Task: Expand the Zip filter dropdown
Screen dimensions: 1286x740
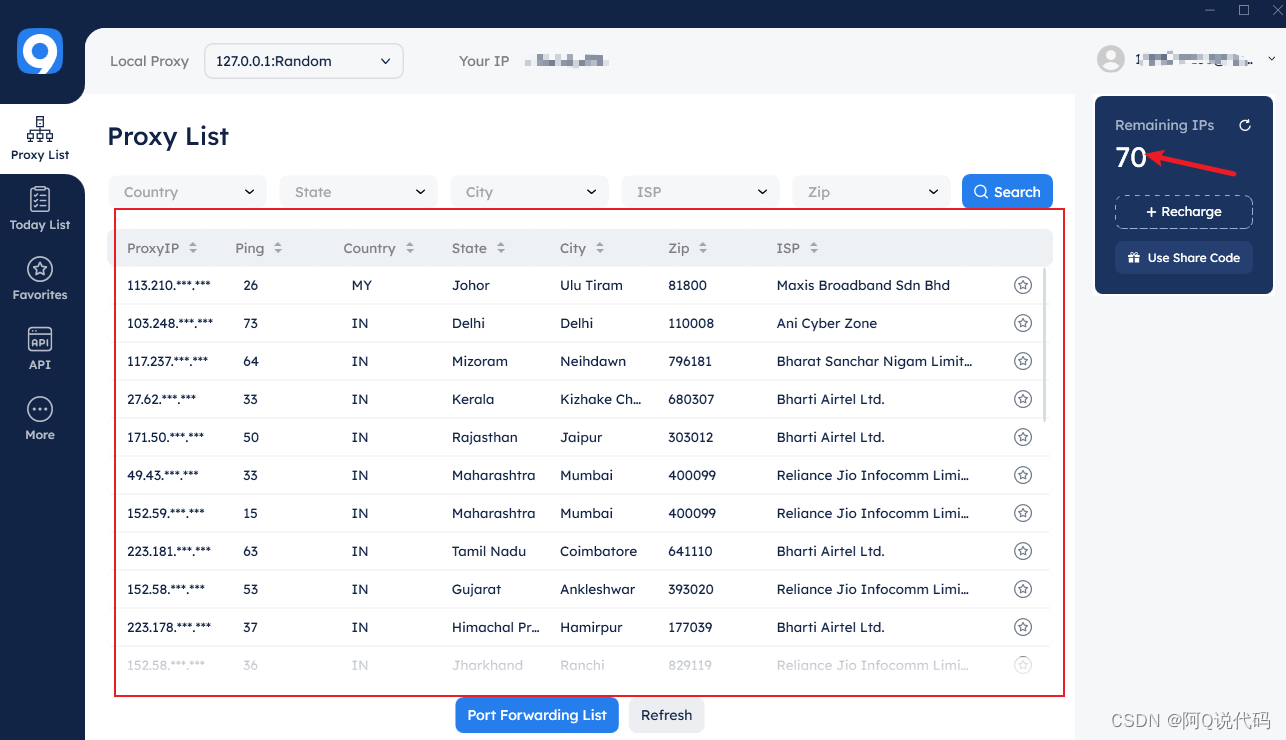Action: click(x=871, y=192)
